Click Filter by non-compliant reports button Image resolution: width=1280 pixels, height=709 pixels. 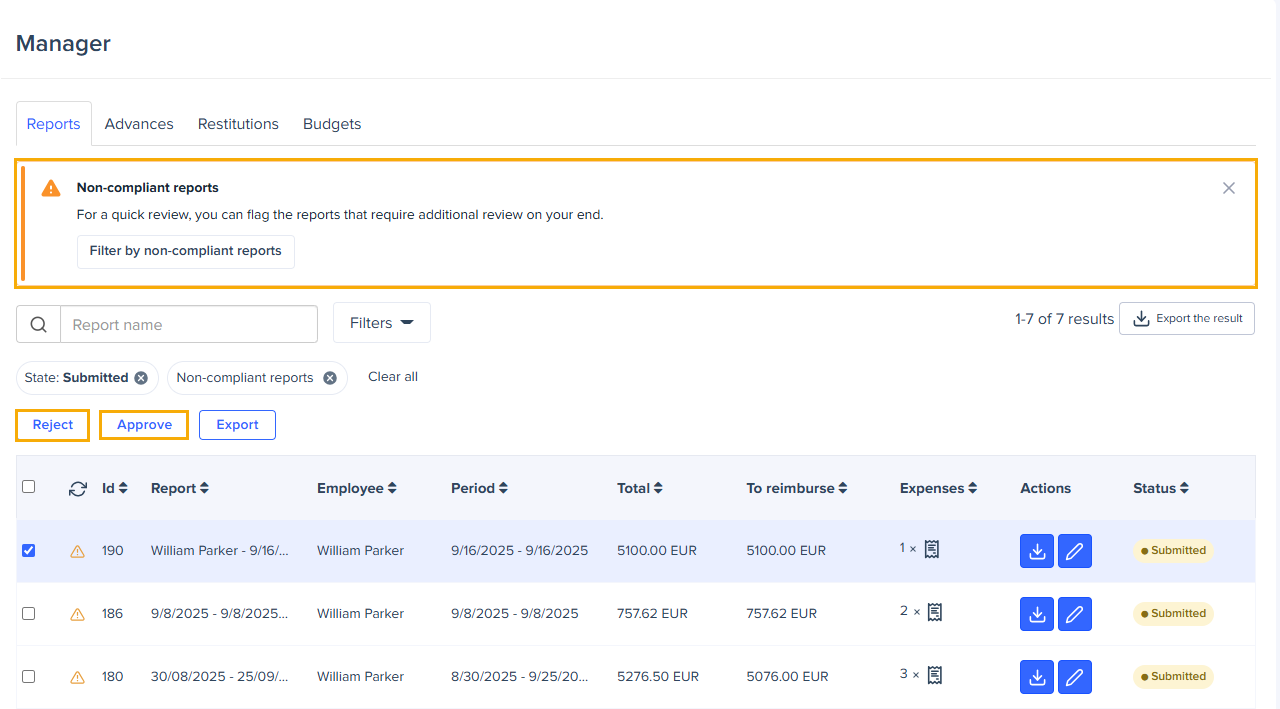(x=185, y=251)
